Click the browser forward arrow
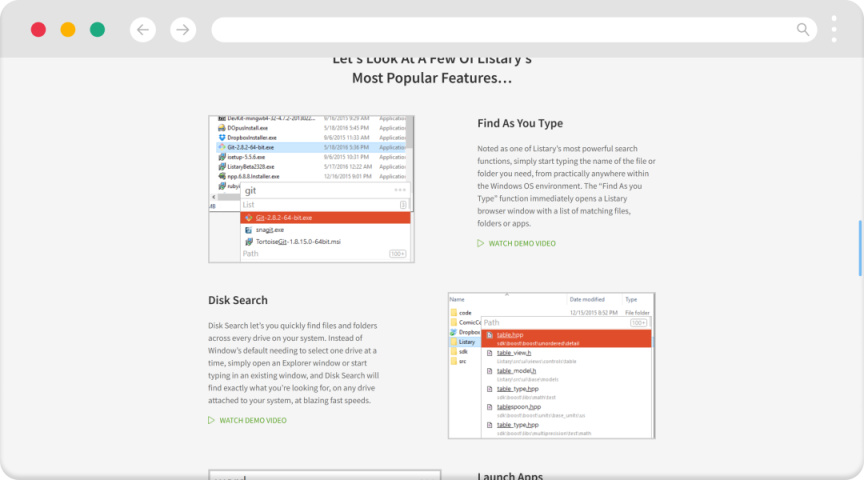The width and height of the screenshot is (864, 480). 183,30
